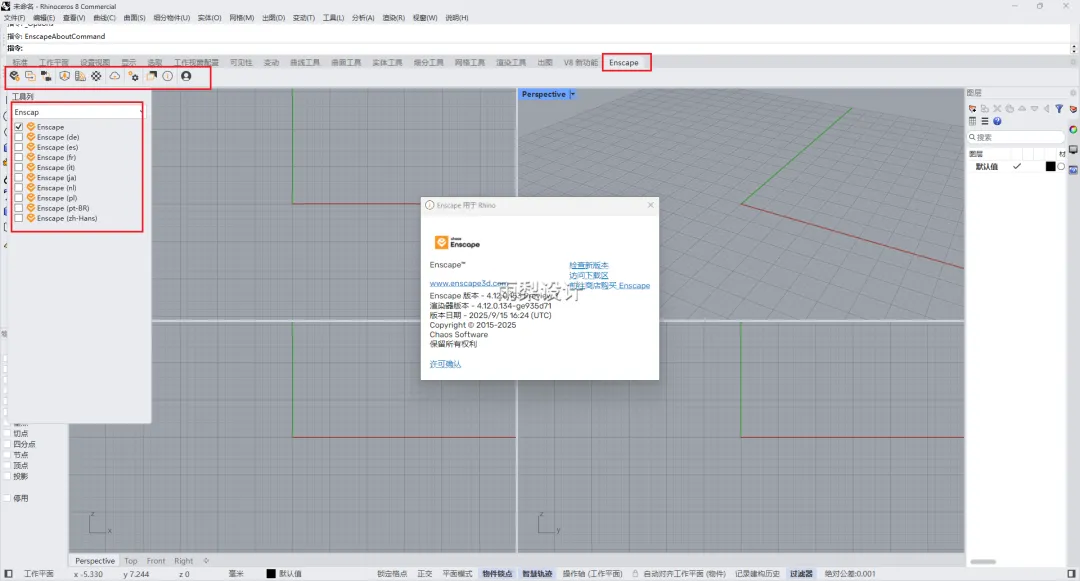Screen dimensions: 1080x581
Task: Enable the Enscape (zh-Hans) toolbar
Action: point(19,218)
